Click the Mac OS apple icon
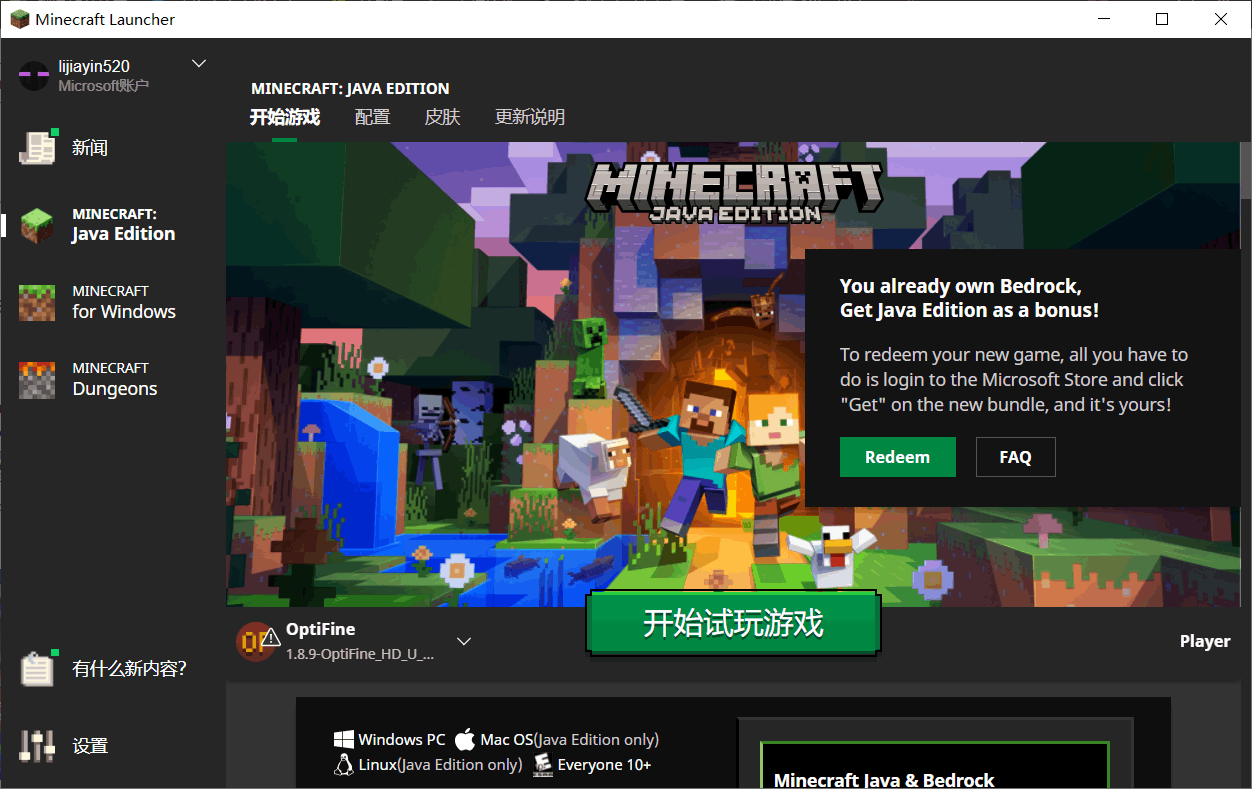Screen dimensions: 1252x789 [x=465, y=740]
